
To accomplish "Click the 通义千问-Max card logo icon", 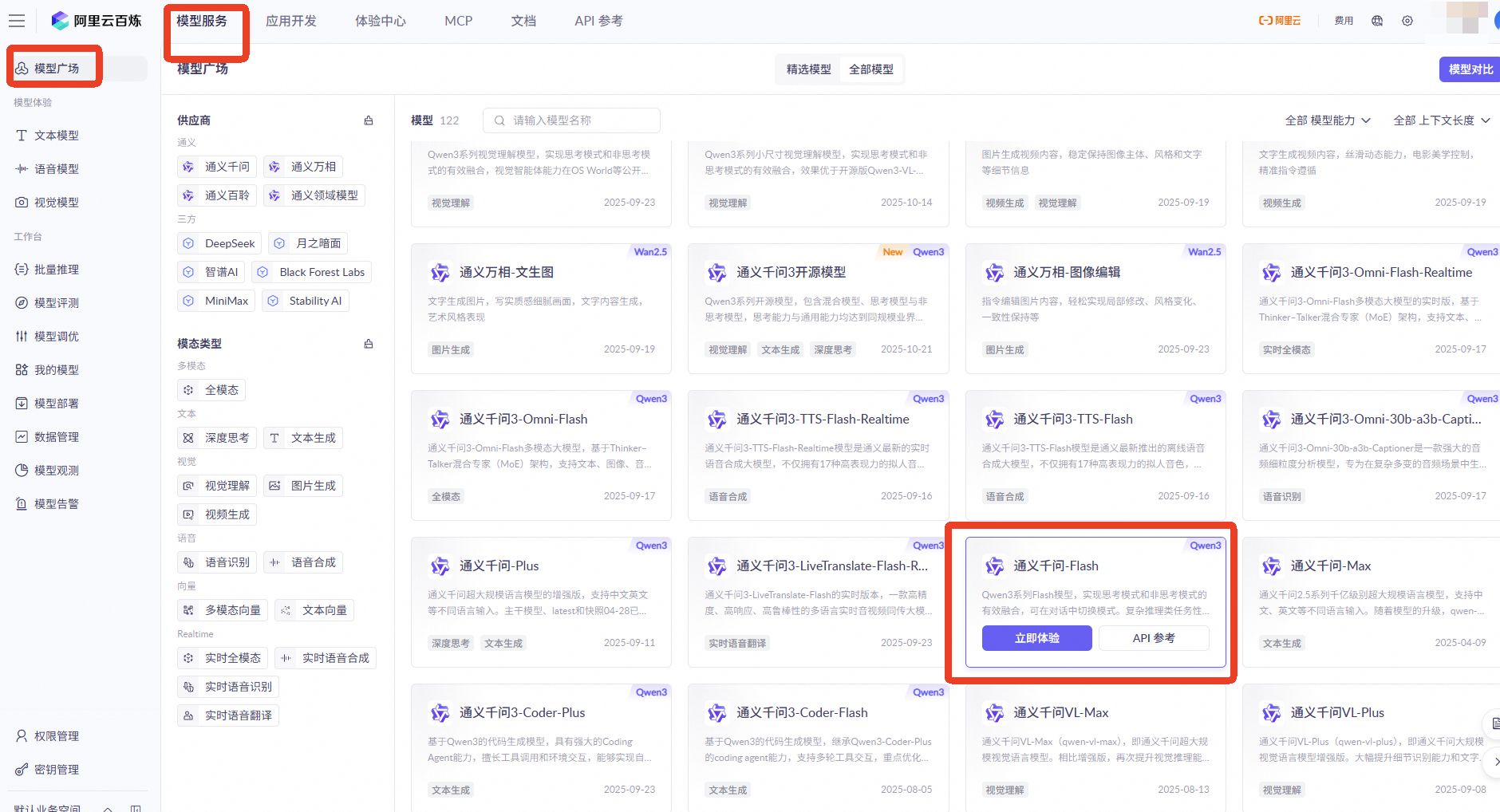I will (1271, 566).
